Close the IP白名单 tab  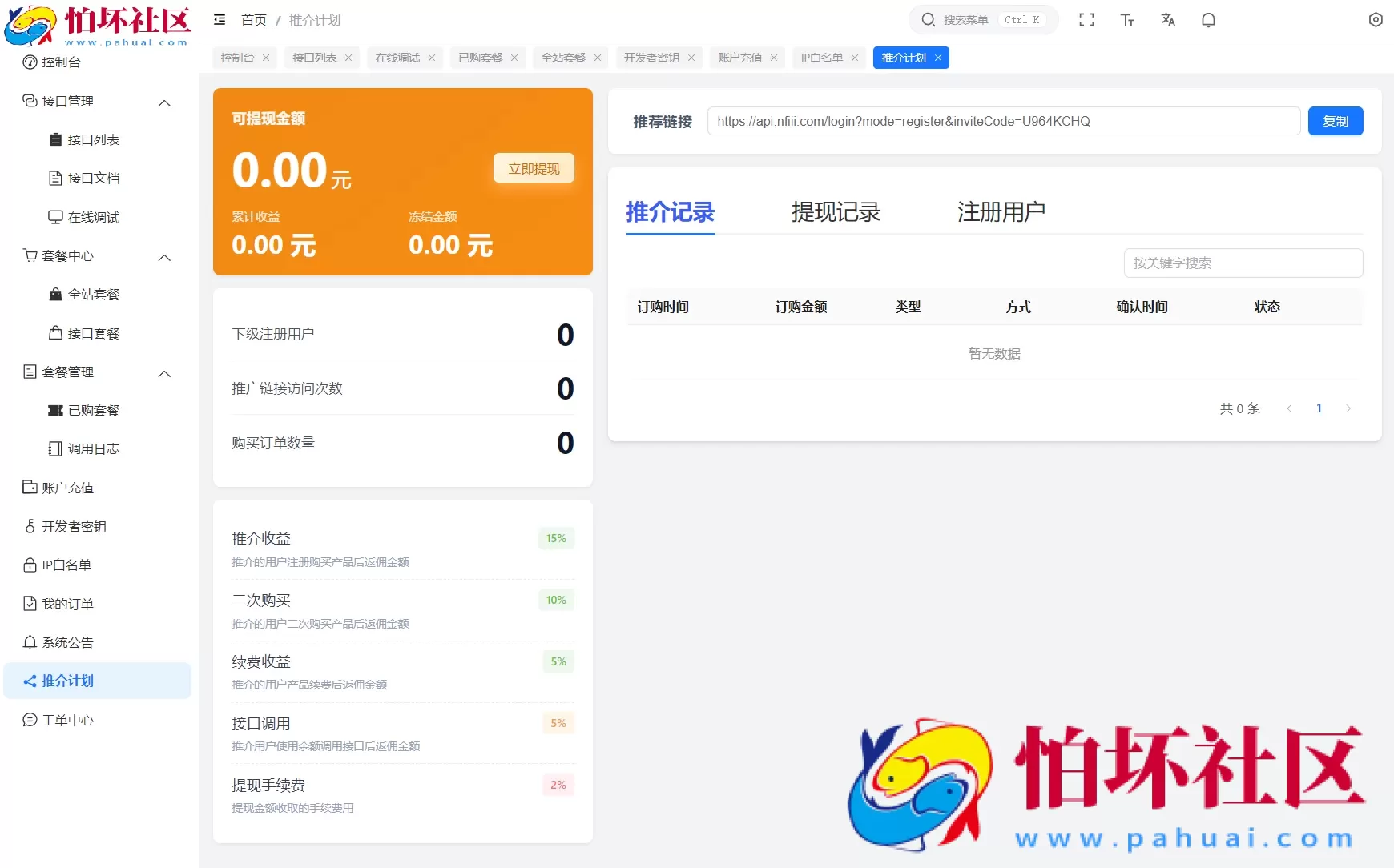(855, 58)
